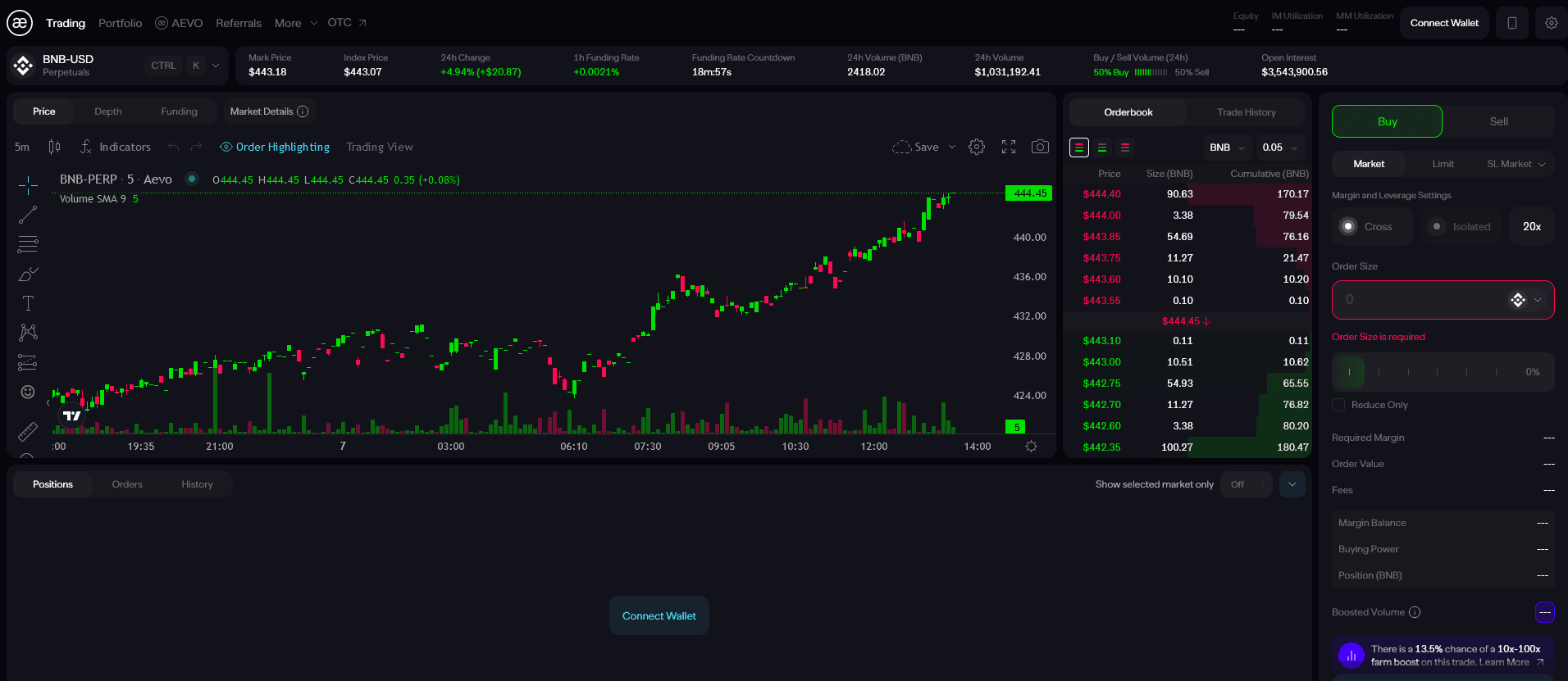
Task: Click the TradingView logo on the chart
Action: click(72, 415)
